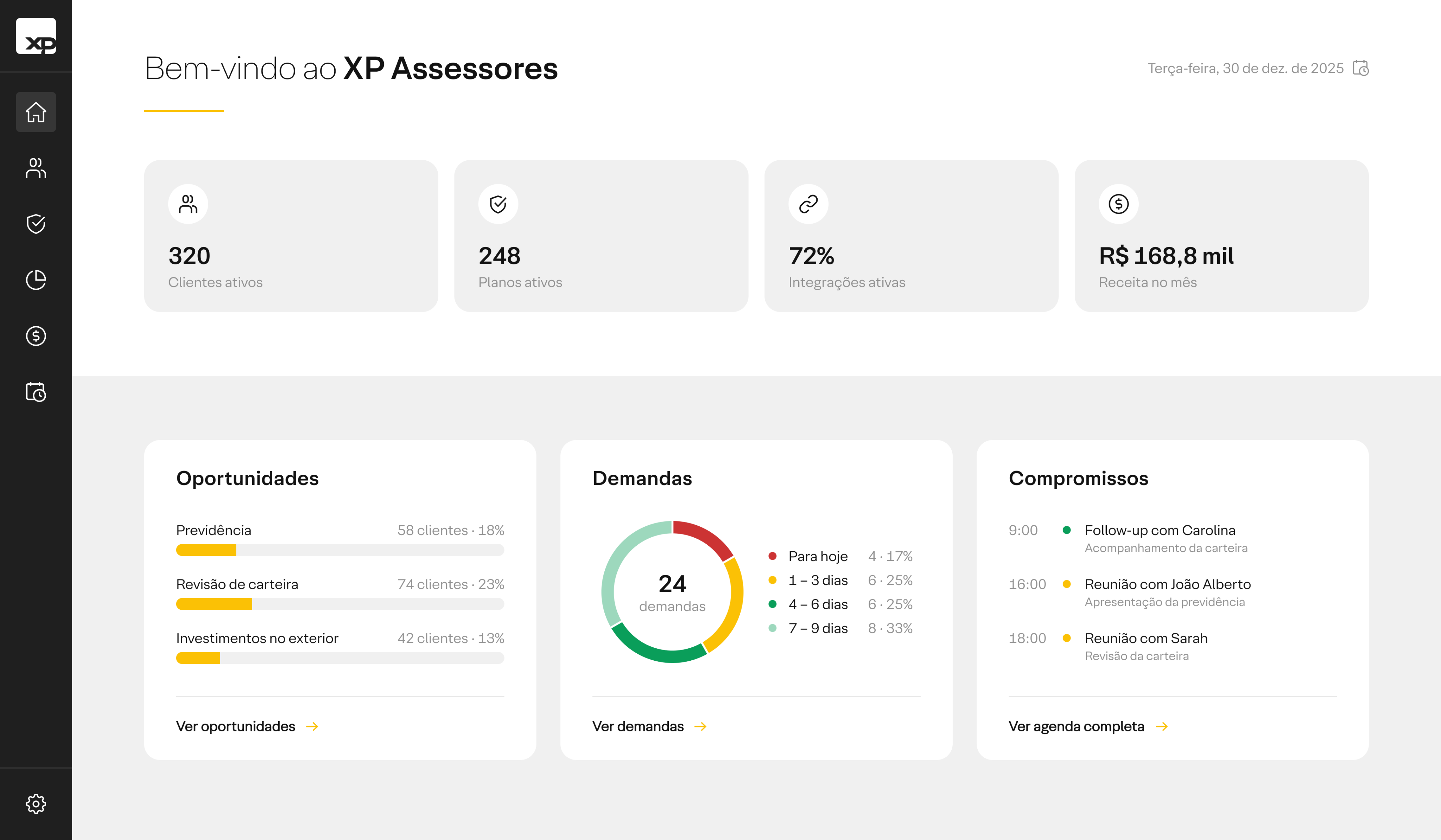The width and height of the screenshot is (1441, 840).
Task: Open the Home icon in sidebar
Action: coord(36,112)
